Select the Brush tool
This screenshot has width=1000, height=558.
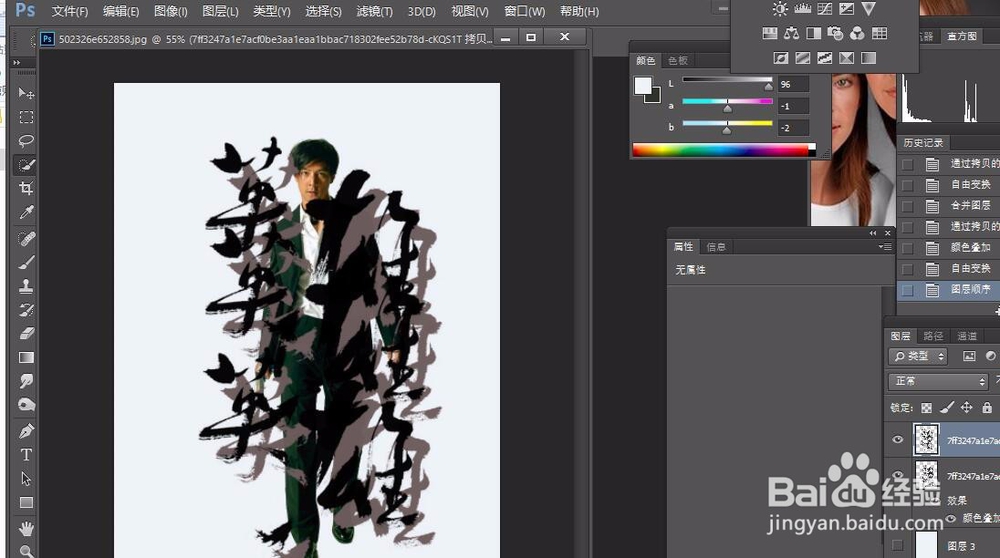click(26, 262)
